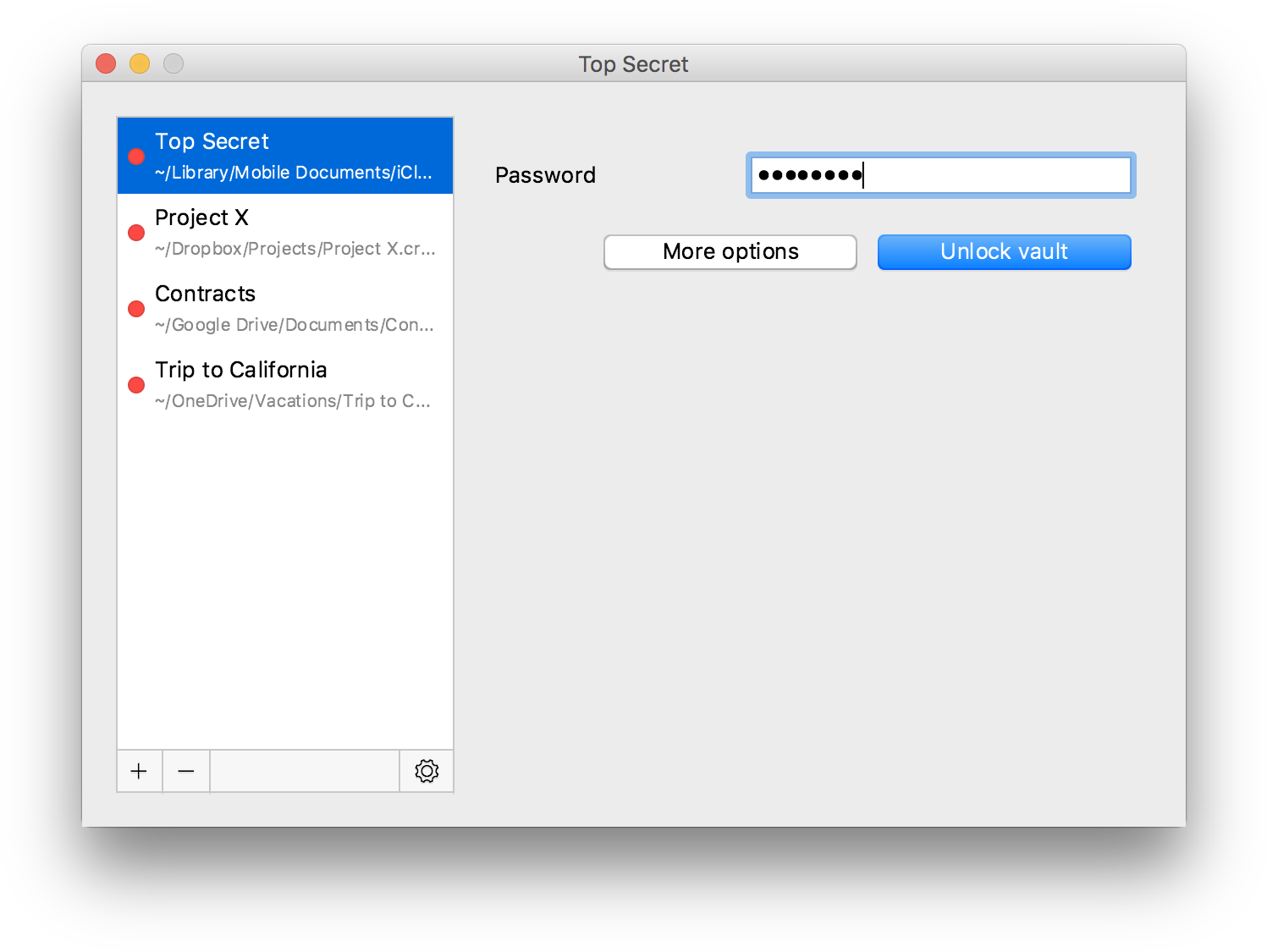The width and height of the screenshot is (1267, 952).
Task: Open the gear settings icon
Action: point(427,771)
